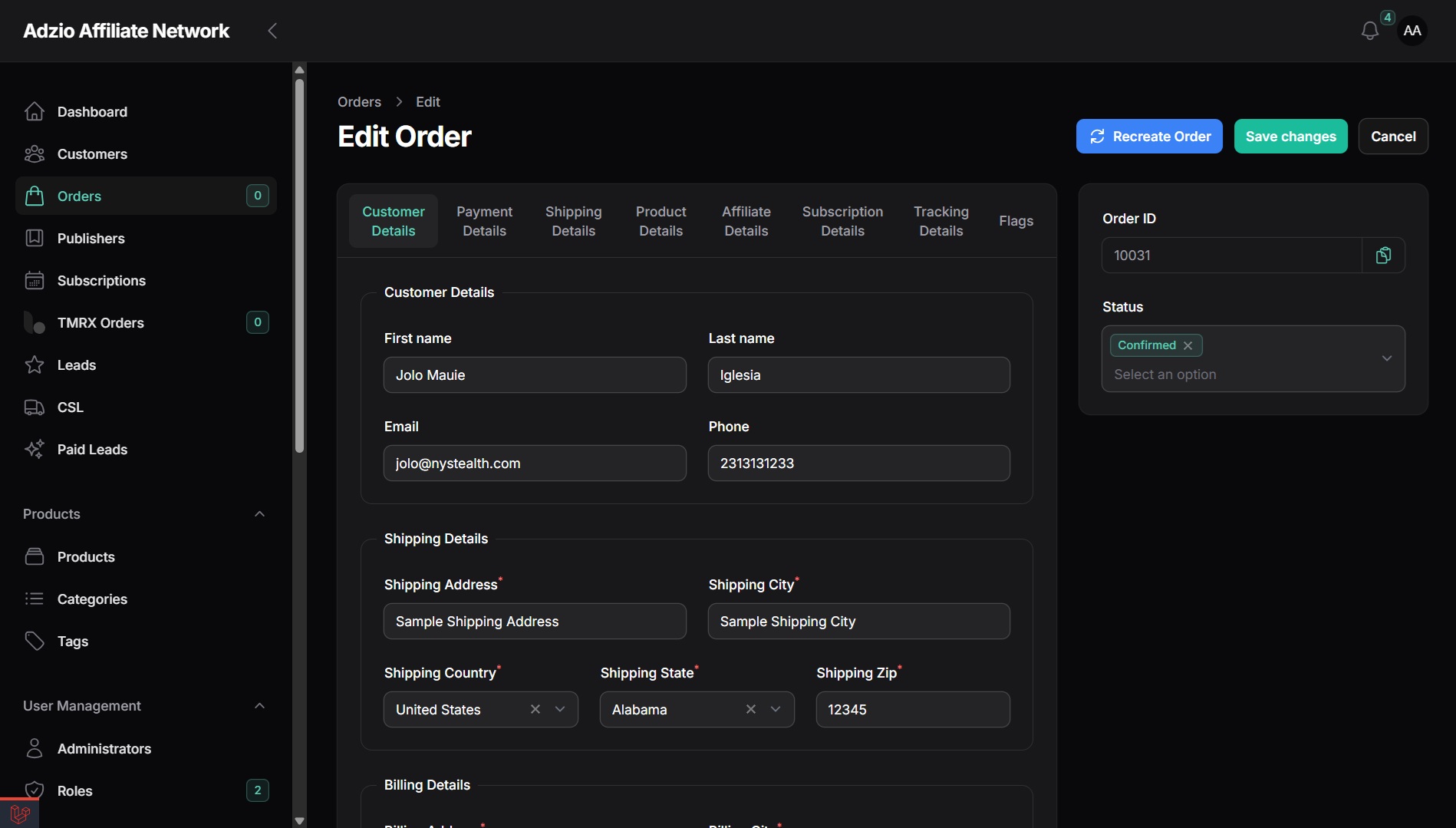Expand the Status dropdown arrow
This screenshot has height=828, width=1456.
1387,358
